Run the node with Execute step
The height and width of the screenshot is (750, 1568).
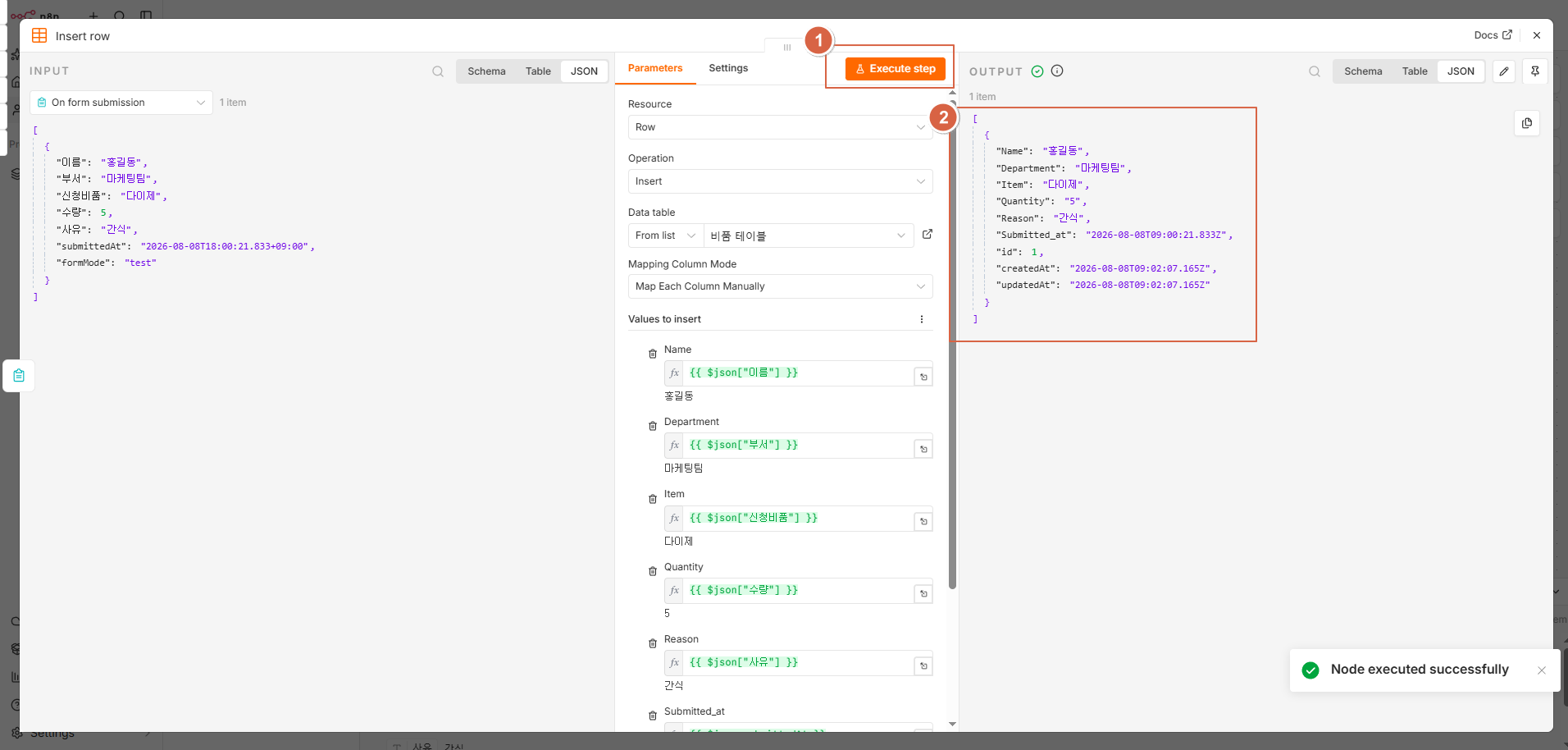[895, 69]
